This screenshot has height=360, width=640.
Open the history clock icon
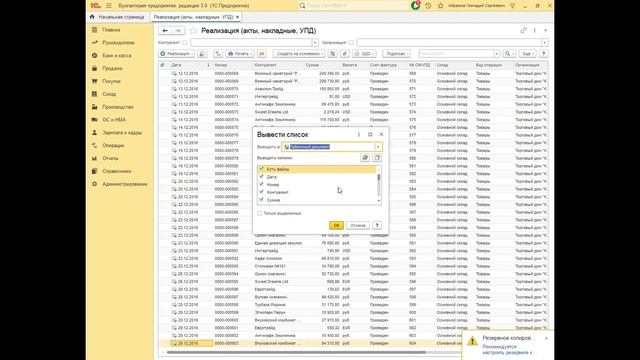428,6
